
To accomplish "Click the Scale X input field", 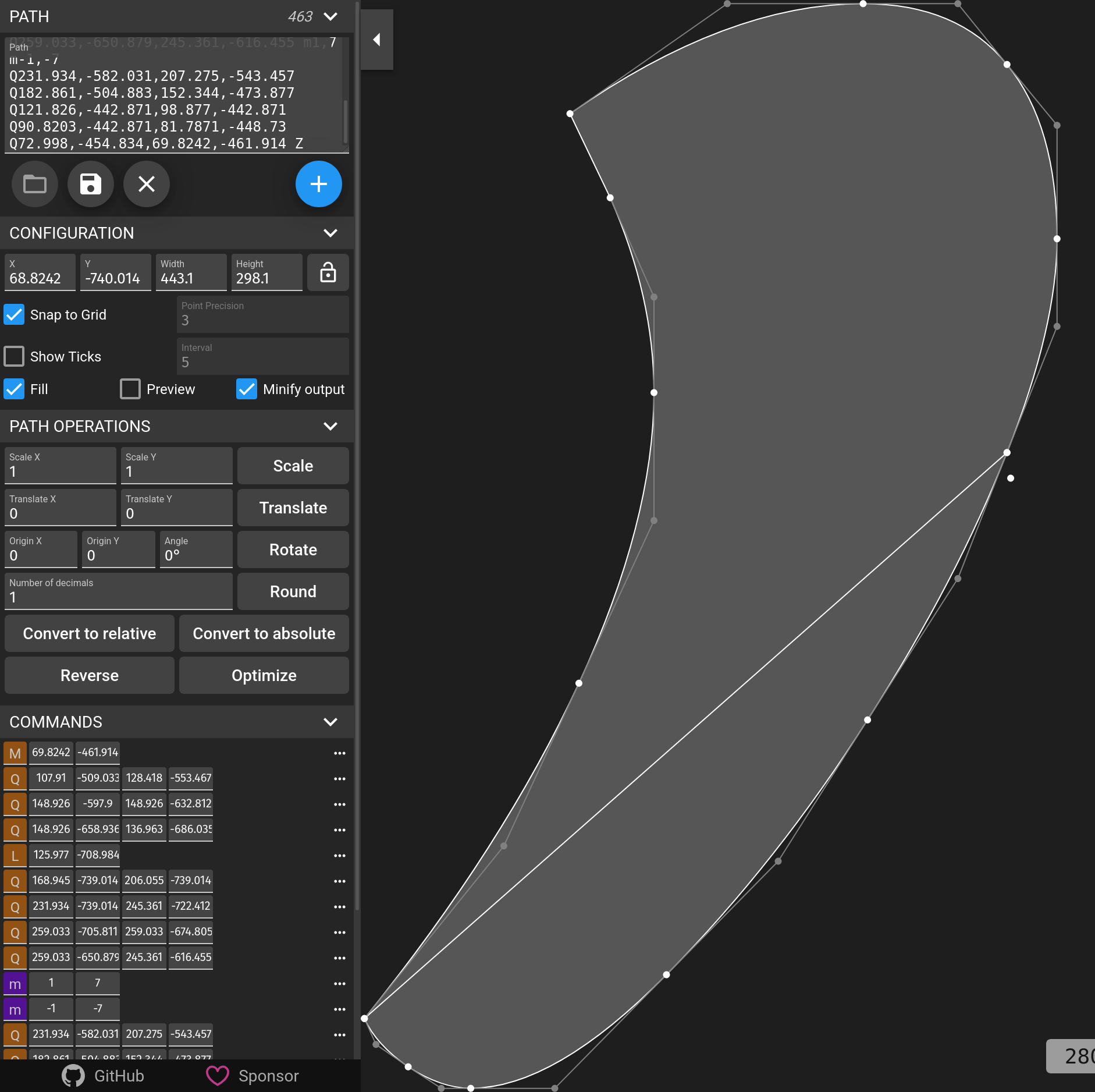I will (61, 471).
